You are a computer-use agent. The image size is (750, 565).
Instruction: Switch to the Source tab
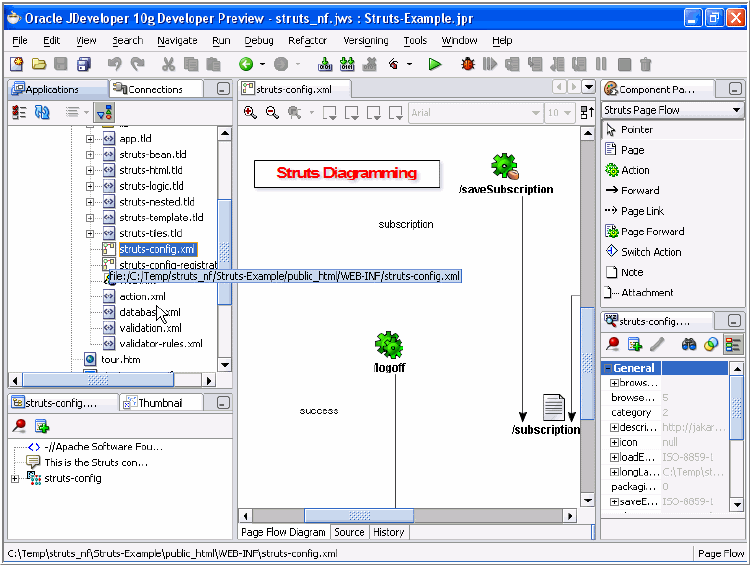tap(349, 532)
